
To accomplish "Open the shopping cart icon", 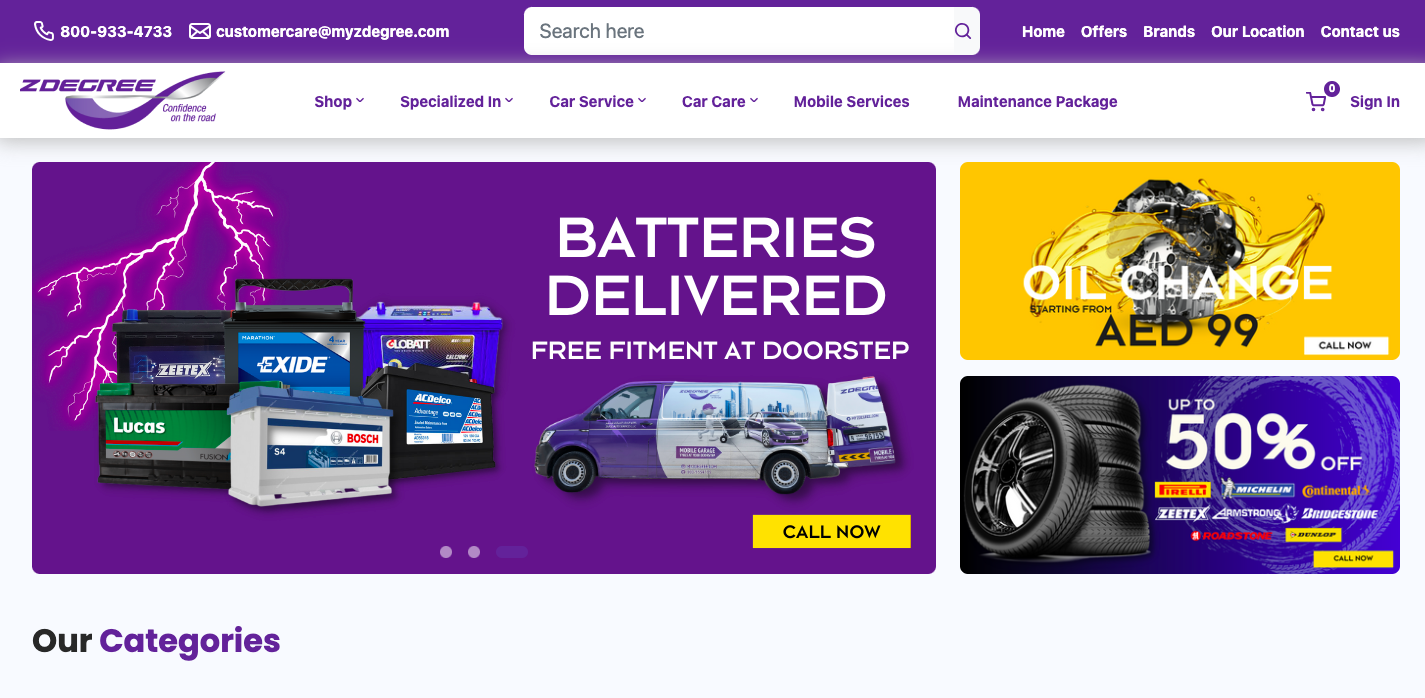I will (1316, 102).
